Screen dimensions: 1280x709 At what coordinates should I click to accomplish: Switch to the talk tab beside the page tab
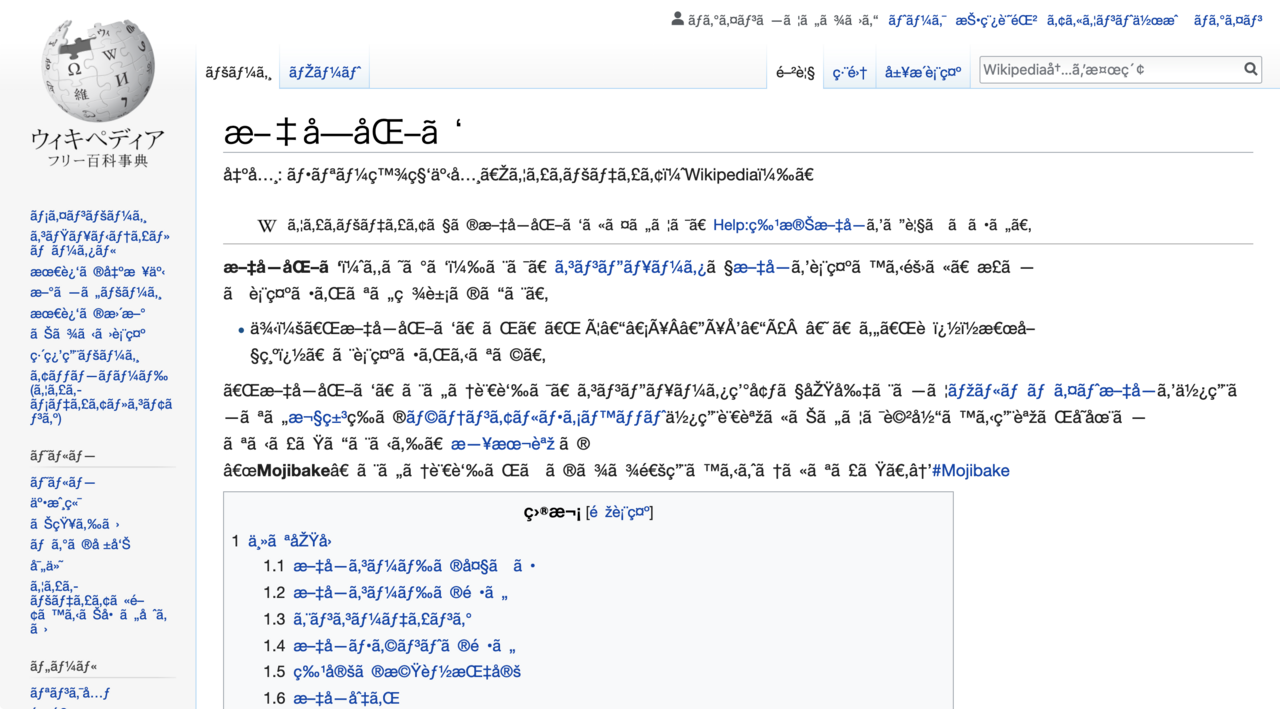323,71
